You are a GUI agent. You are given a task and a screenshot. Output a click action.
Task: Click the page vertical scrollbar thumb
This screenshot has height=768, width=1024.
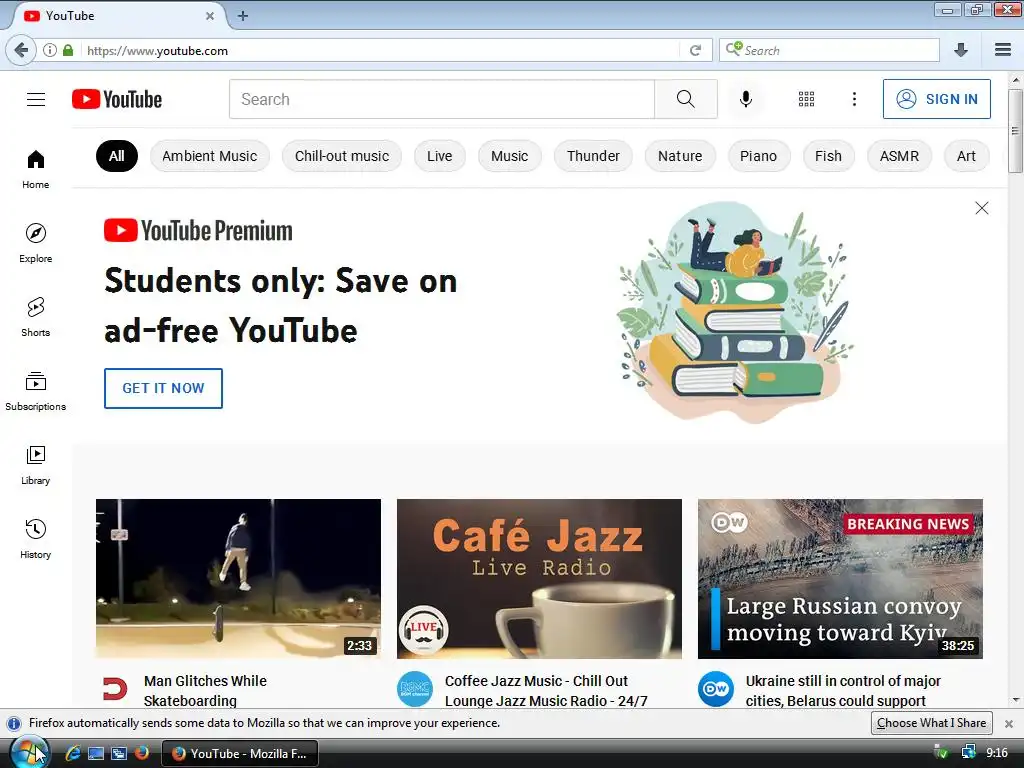[1016, 131]
